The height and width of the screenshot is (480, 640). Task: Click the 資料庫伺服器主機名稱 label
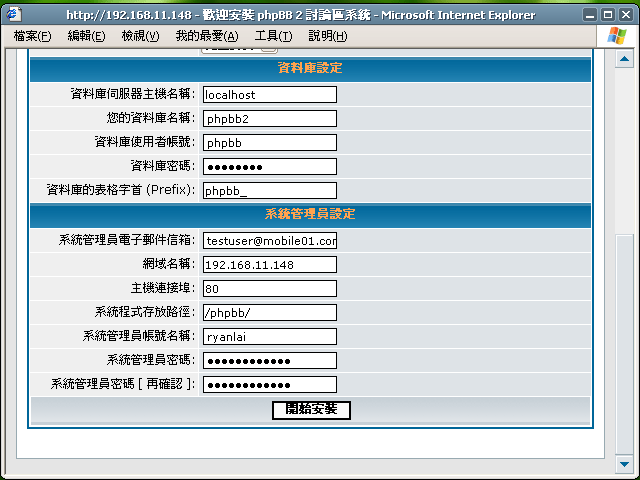coord(132,94)
